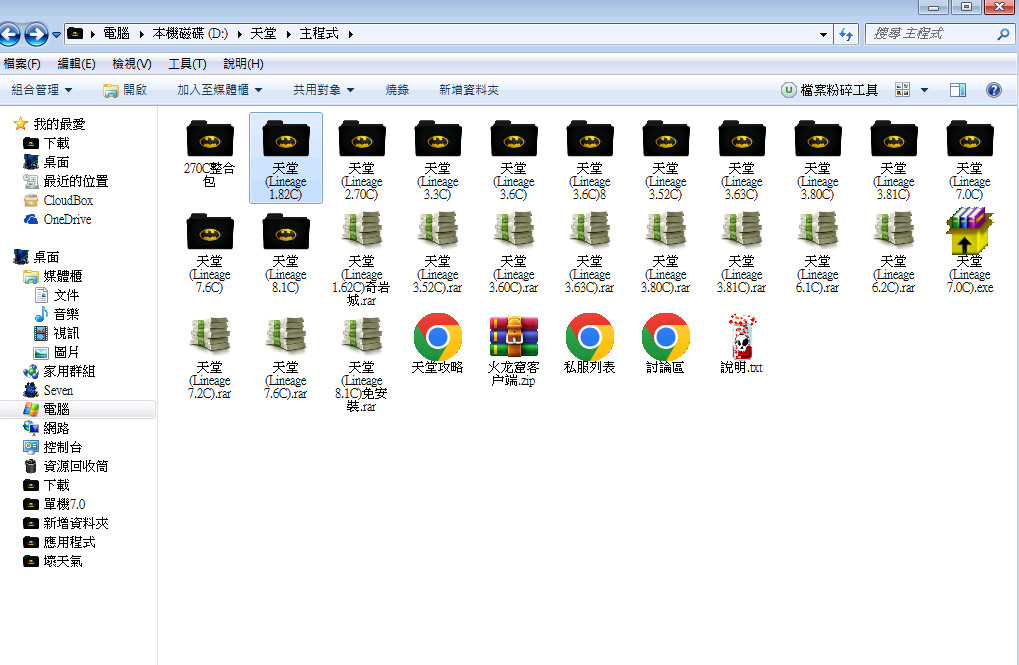Expand the breadcrumb arrow after 本機磁碟 (D:)

[239, 34]
